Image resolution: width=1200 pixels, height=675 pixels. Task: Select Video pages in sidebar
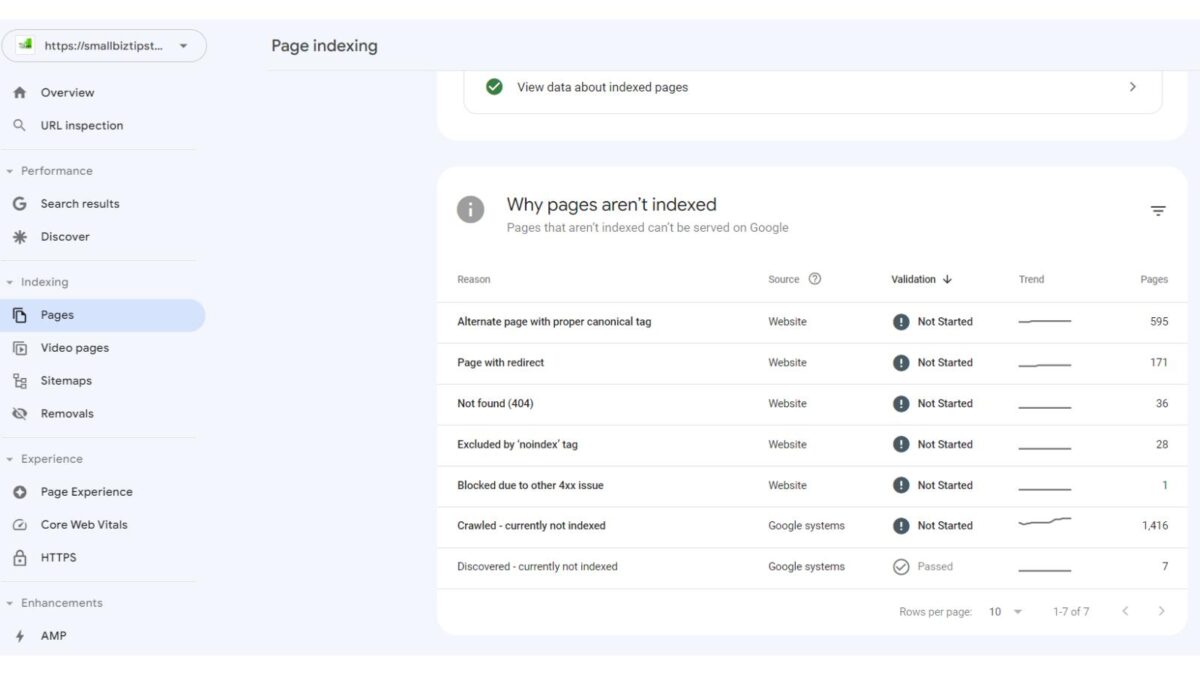click(x=75, y=348)
